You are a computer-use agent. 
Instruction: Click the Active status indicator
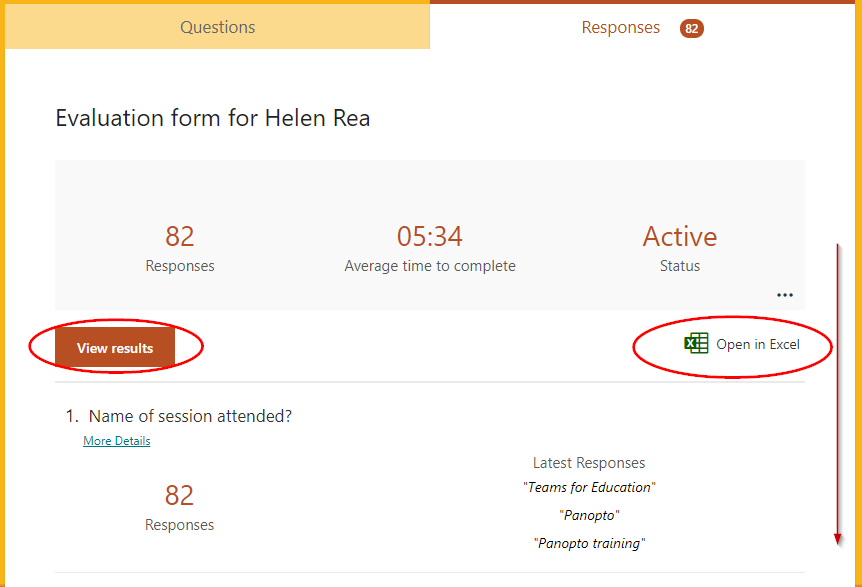(679, 236)
